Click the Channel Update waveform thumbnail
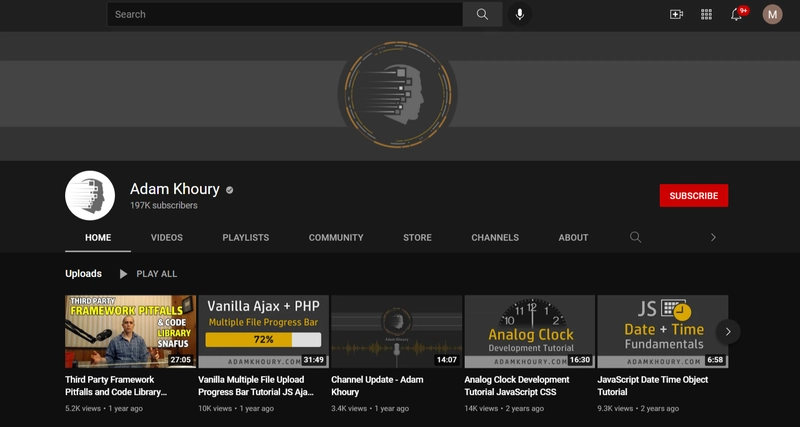Screen dimensions: 800x427 tap(396, 332)
